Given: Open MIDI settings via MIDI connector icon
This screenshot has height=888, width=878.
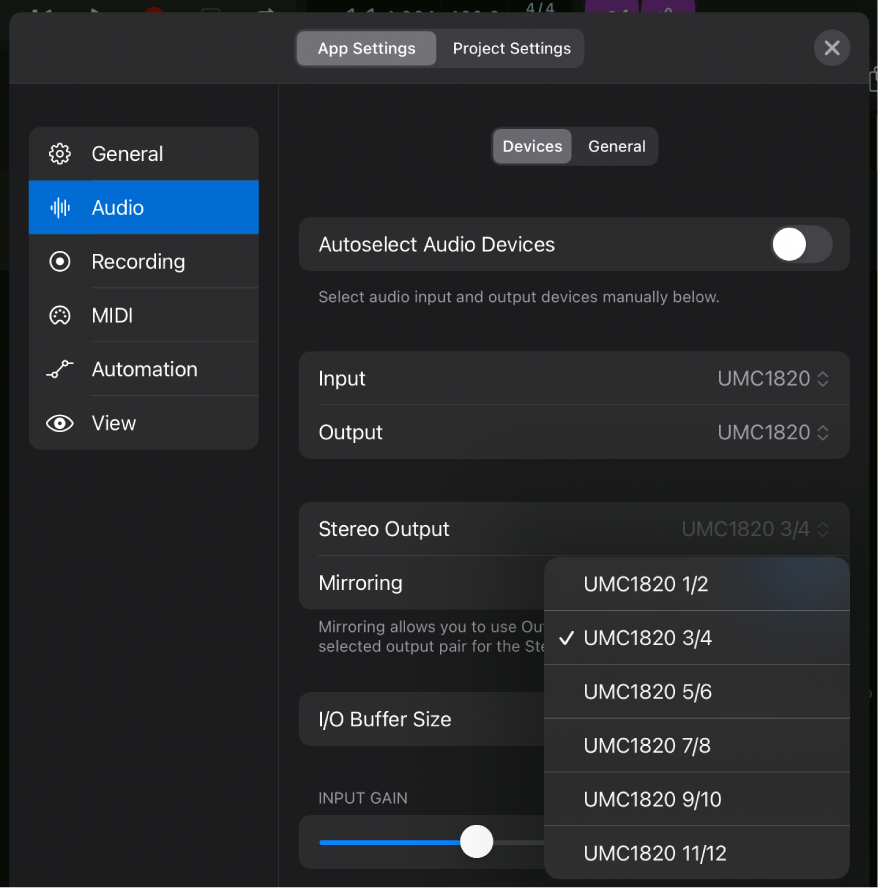Looking at the screenshot, I should 59,315.
